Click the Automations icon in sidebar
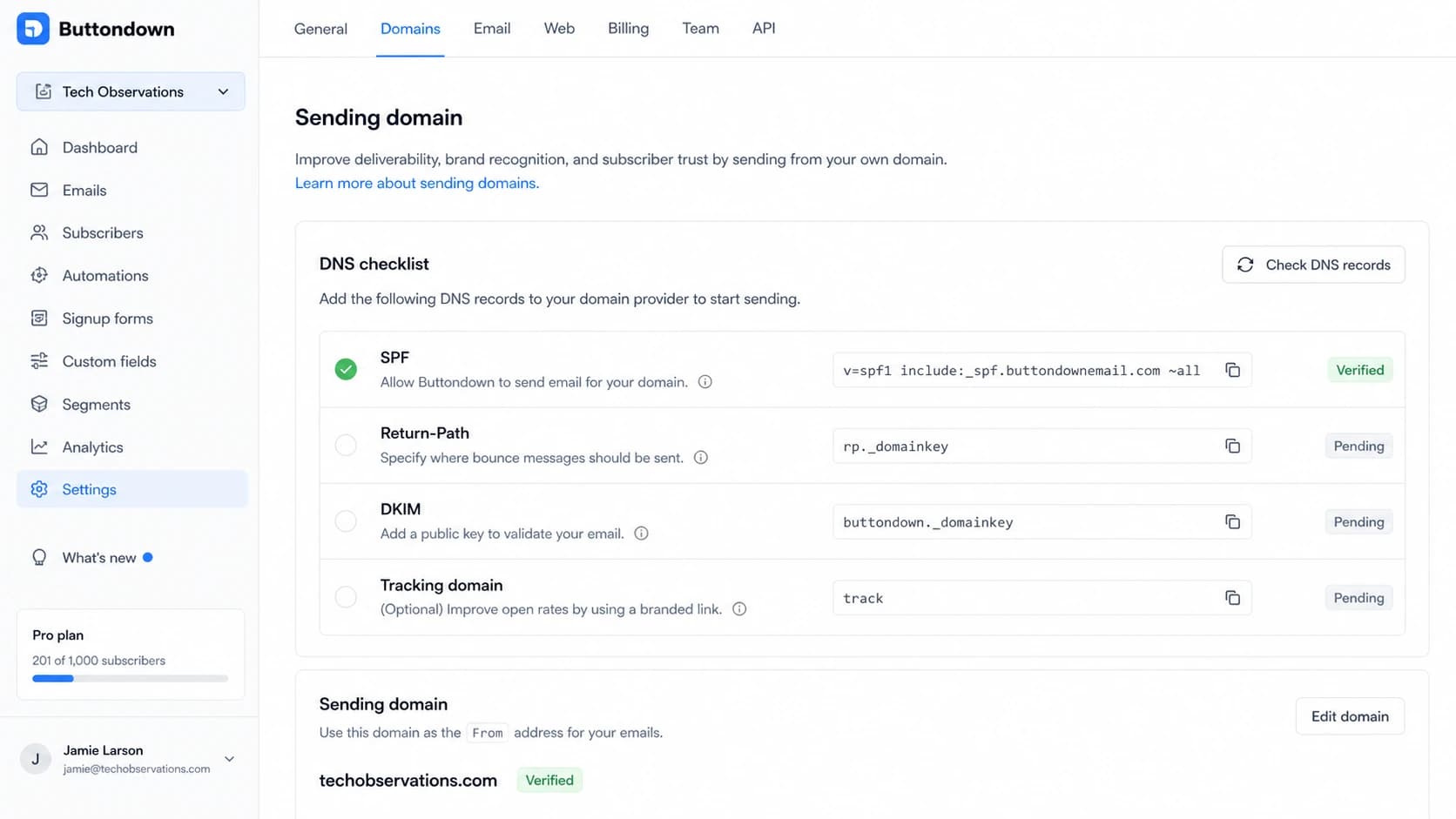 [x=39, y=275]
